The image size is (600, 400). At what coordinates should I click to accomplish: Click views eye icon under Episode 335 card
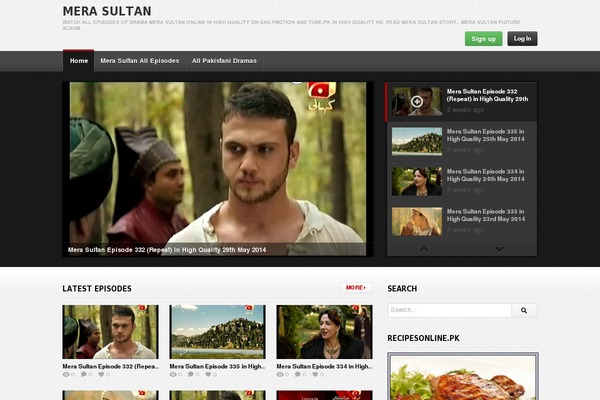[x=173, y=374]
